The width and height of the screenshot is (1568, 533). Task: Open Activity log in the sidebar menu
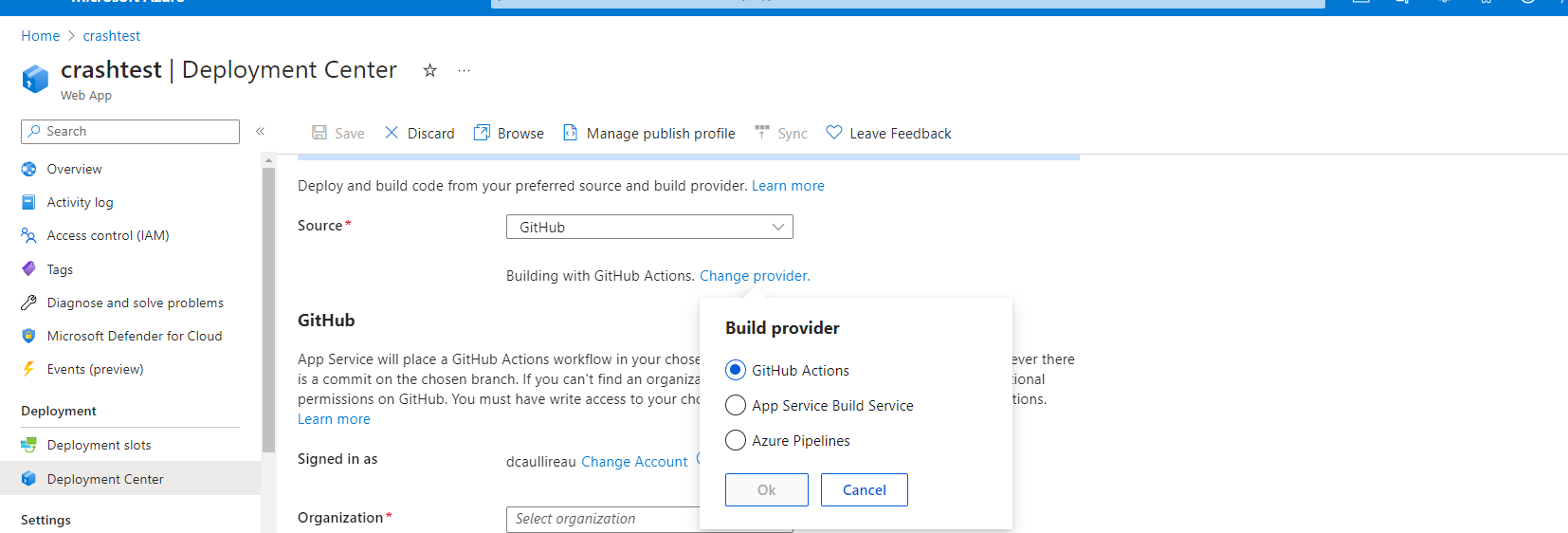(x=81, y=202)
